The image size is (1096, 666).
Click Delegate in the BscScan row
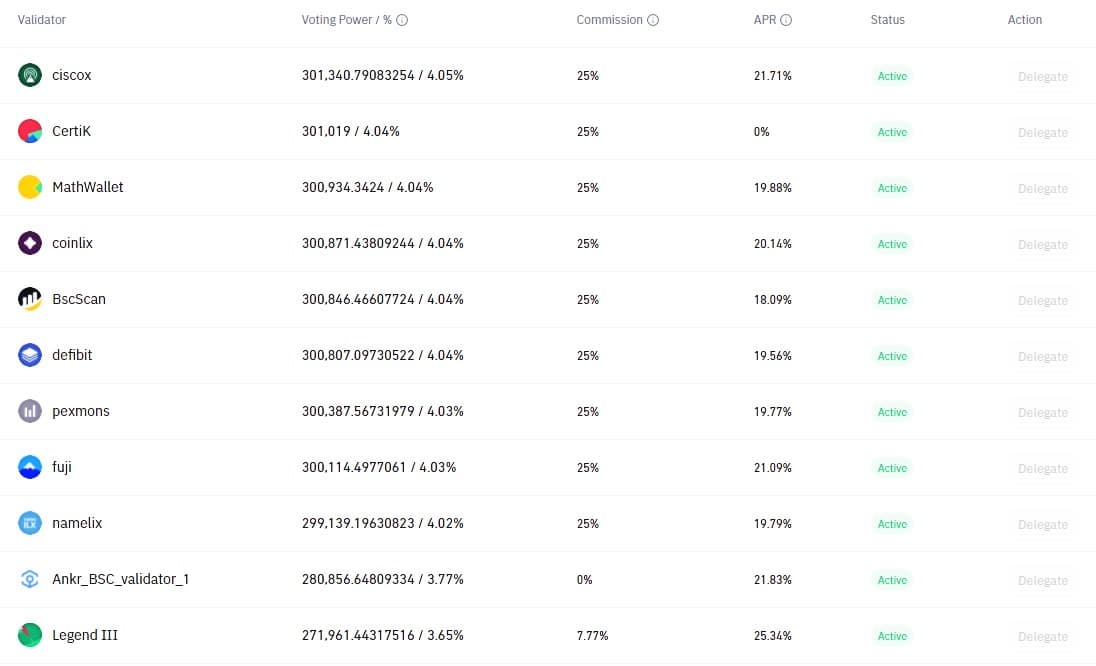tap(1042, 301)
